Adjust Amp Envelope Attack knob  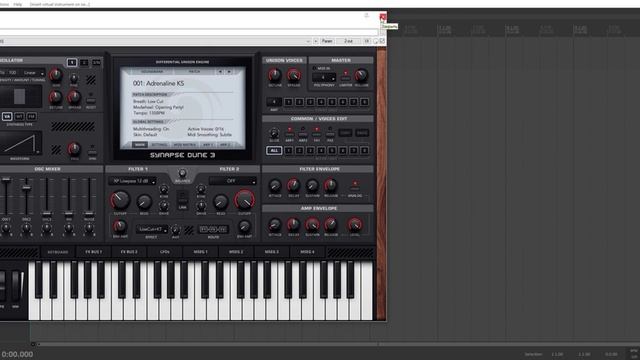(275, 225)
